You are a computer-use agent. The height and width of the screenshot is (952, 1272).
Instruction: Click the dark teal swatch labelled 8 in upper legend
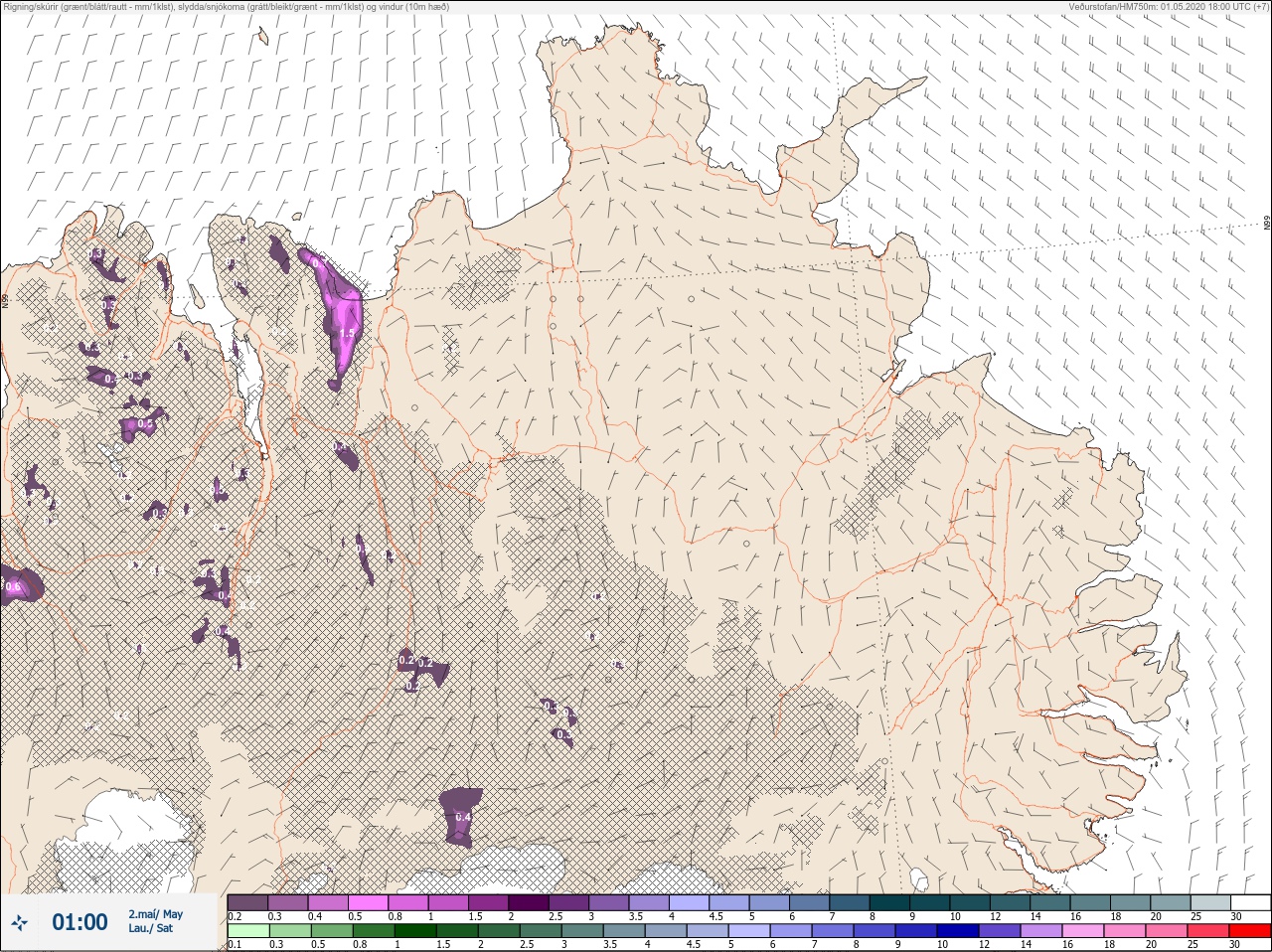[x=889, y=902]
